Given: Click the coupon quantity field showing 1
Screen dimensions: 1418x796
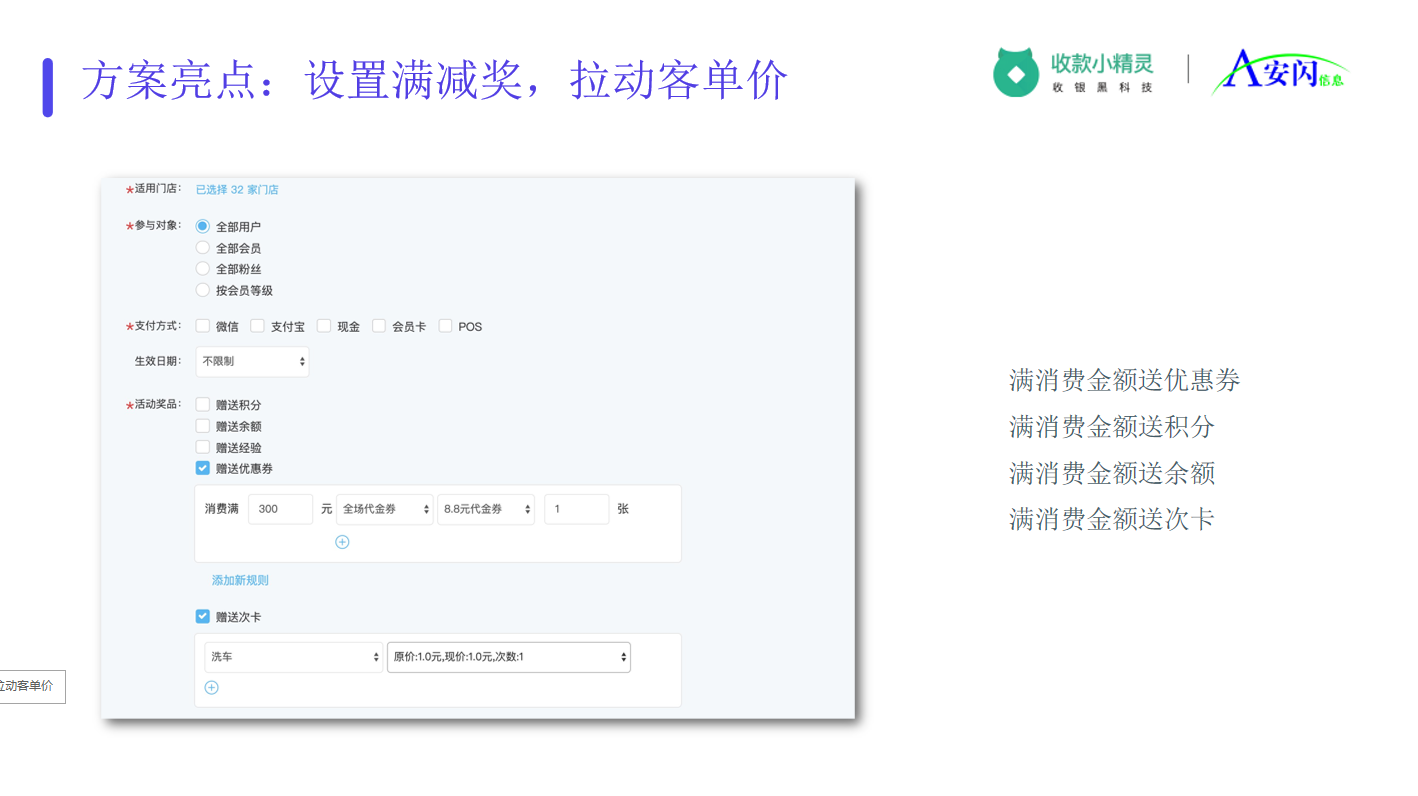Looking at the screenshot, I should pyautogui.click(x=577, y=509).
